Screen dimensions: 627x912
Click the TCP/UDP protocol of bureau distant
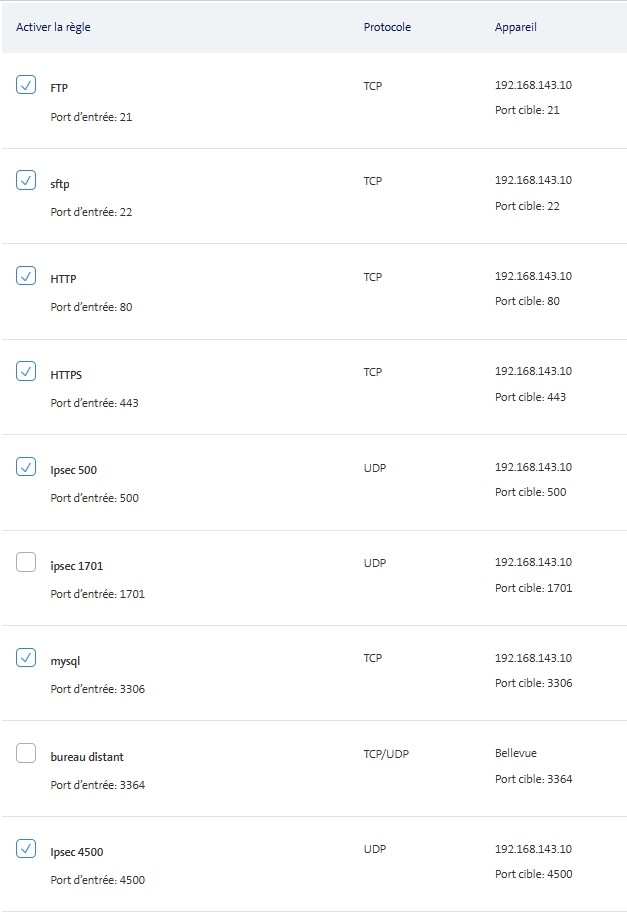[386, 753]
